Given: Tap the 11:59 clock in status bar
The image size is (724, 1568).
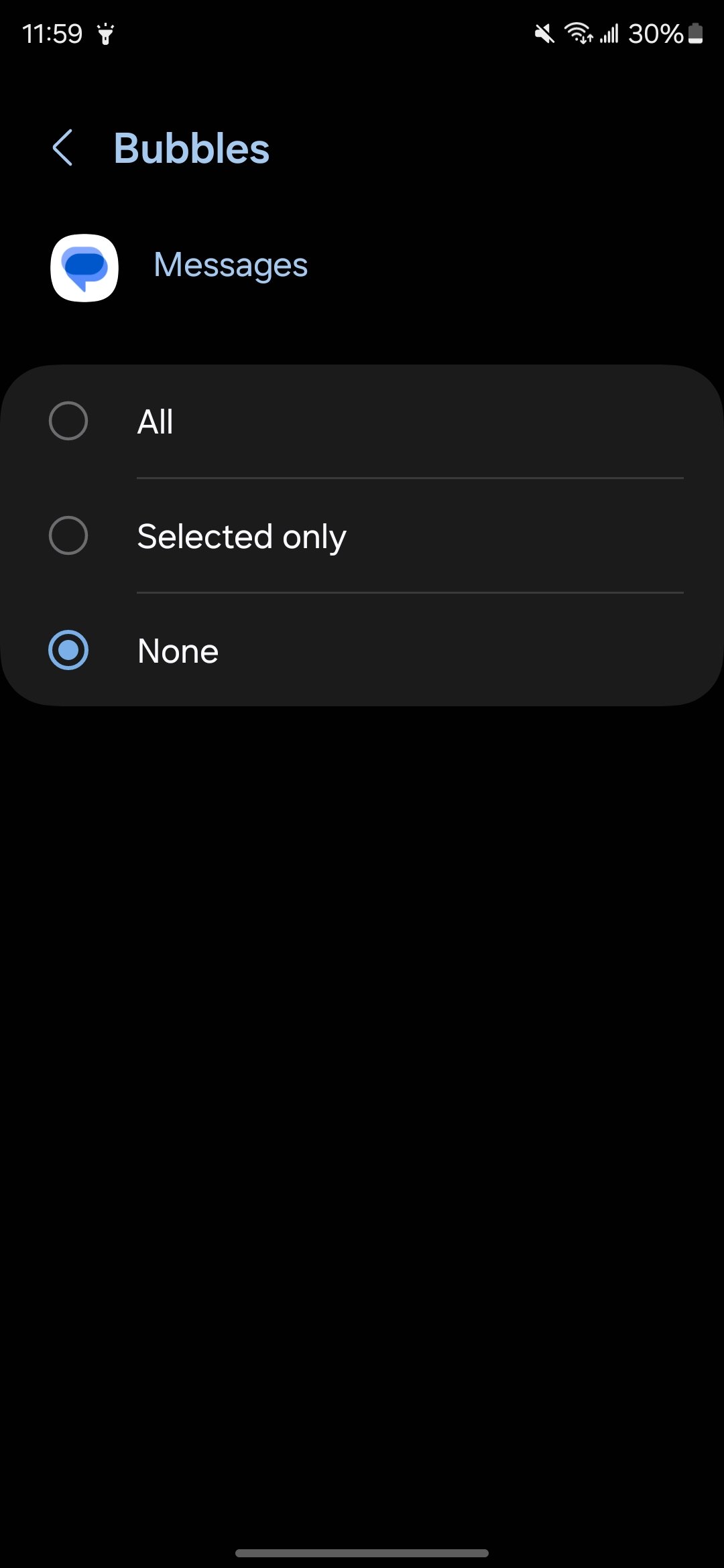Looking at the screenshot, I should point(52,34).
